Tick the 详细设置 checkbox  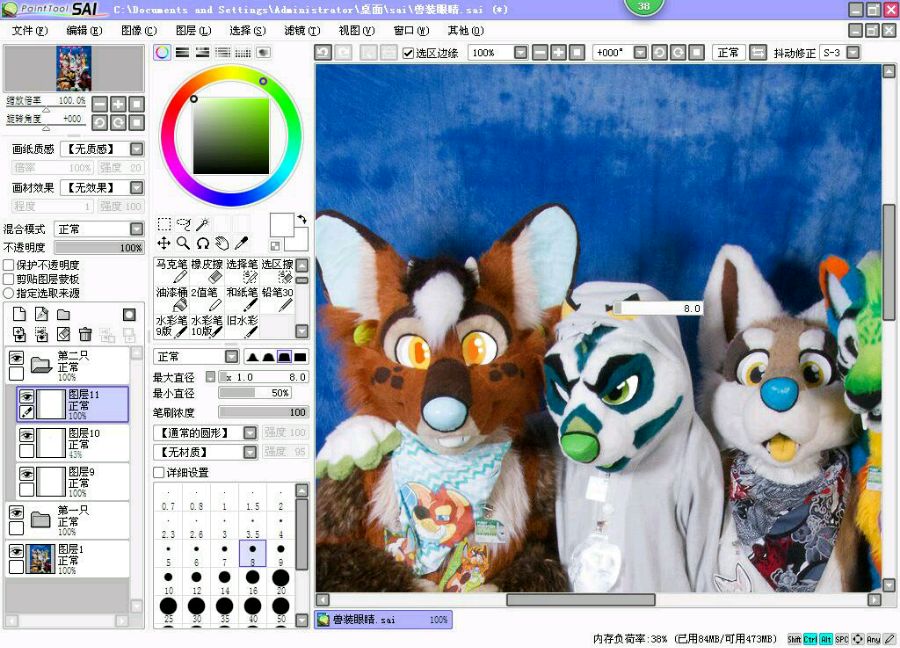[159, 472]
